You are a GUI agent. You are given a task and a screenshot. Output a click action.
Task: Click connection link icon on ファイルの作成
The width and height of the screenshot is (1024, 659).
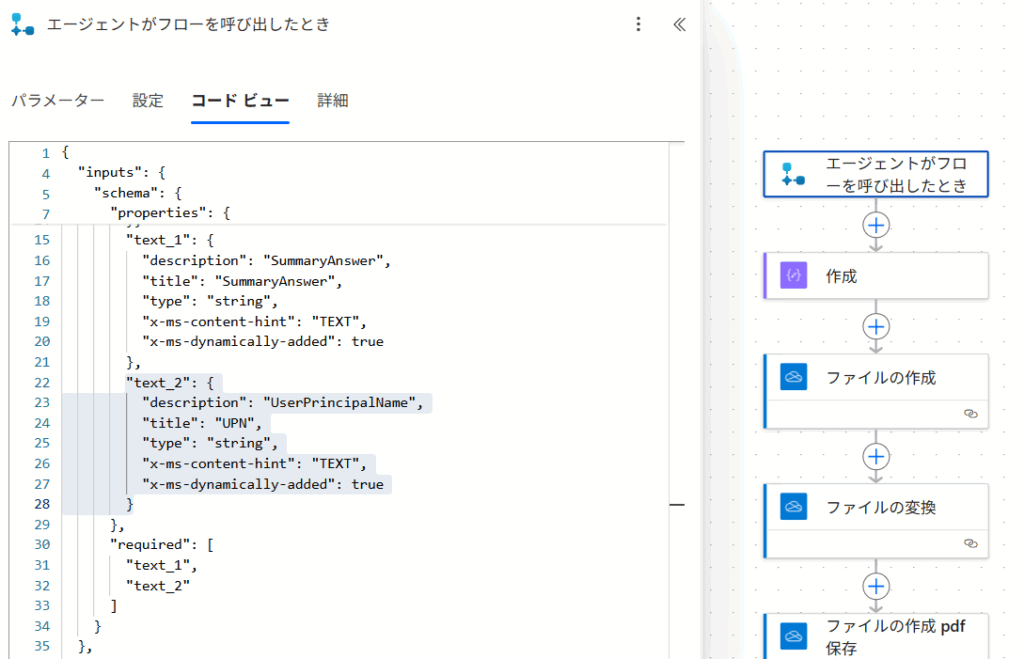(969, 413)
